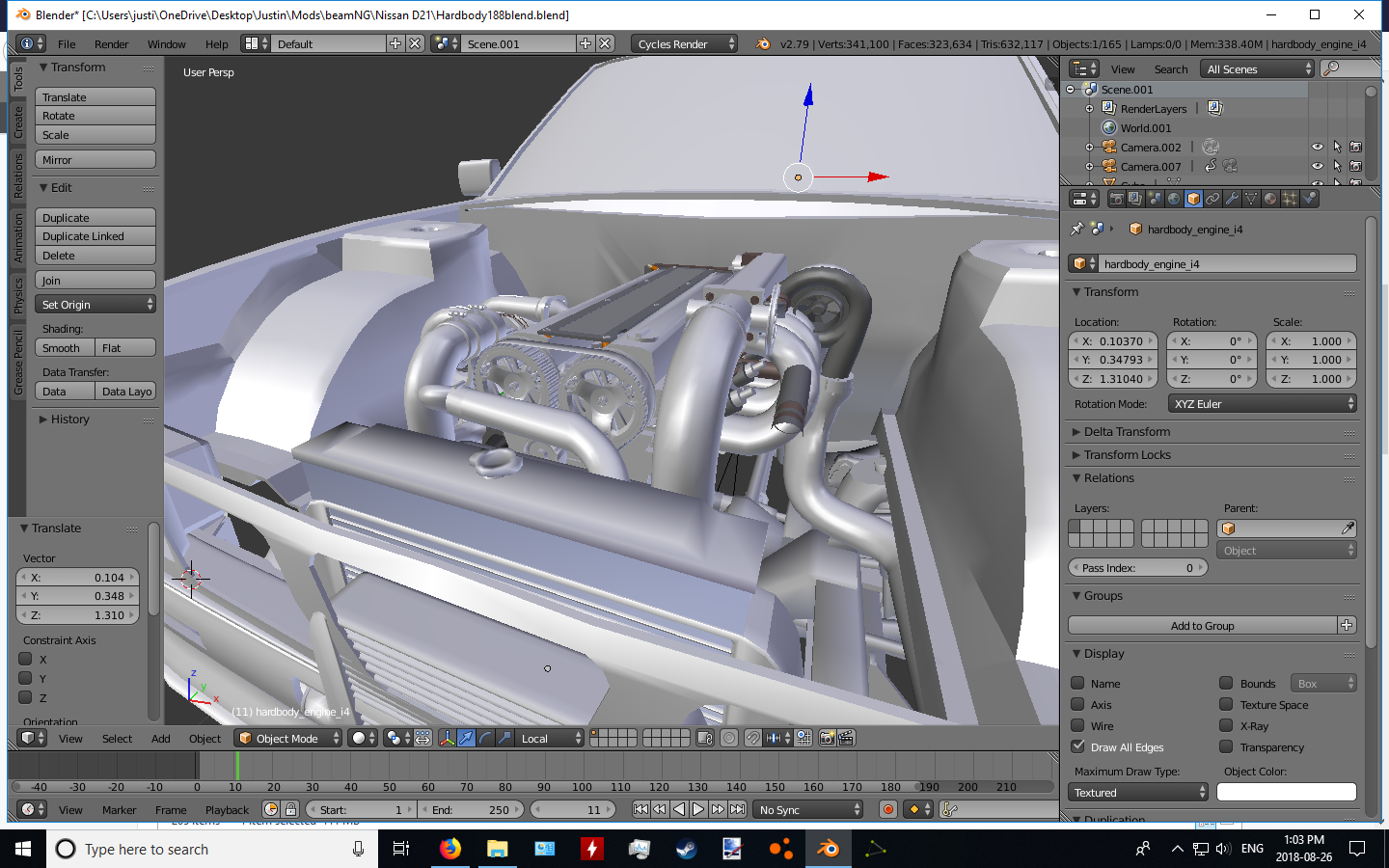Open the Object Constraints tab chain icon

click(1212, 199)
